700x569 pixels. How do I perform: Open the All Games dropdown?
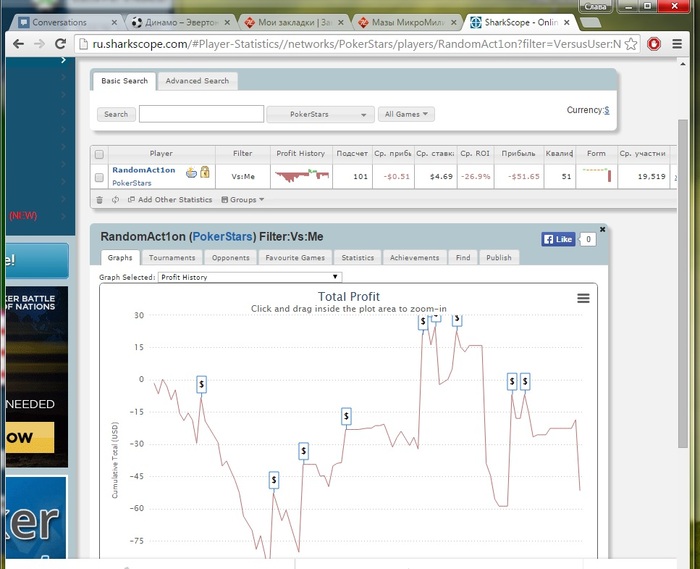click(406, 114)
